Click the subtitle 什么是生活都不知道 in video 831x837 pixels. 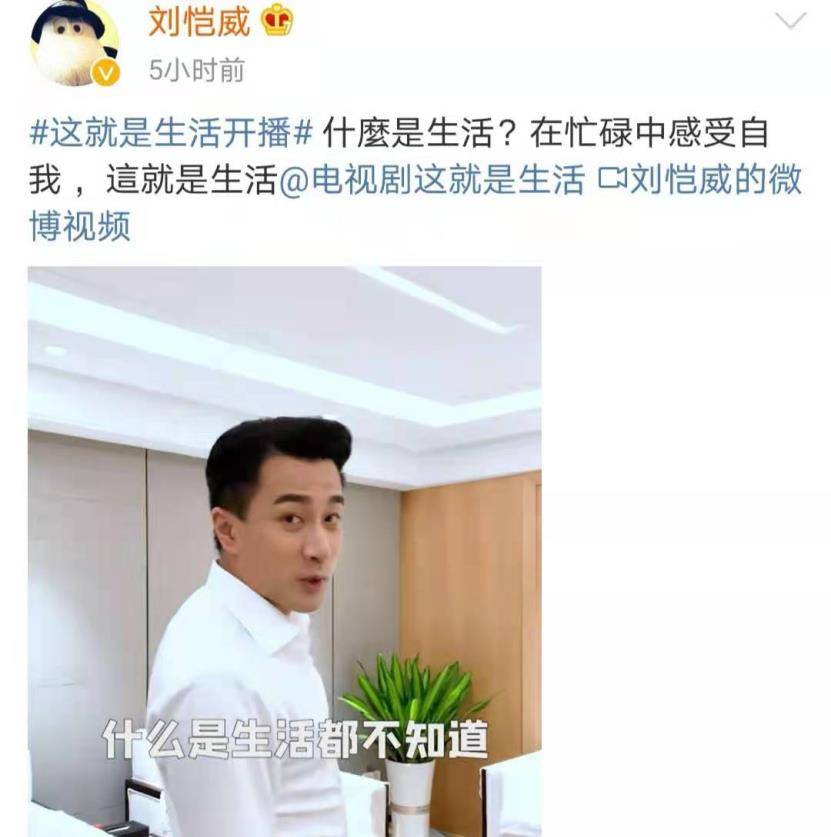coord(295,739)
